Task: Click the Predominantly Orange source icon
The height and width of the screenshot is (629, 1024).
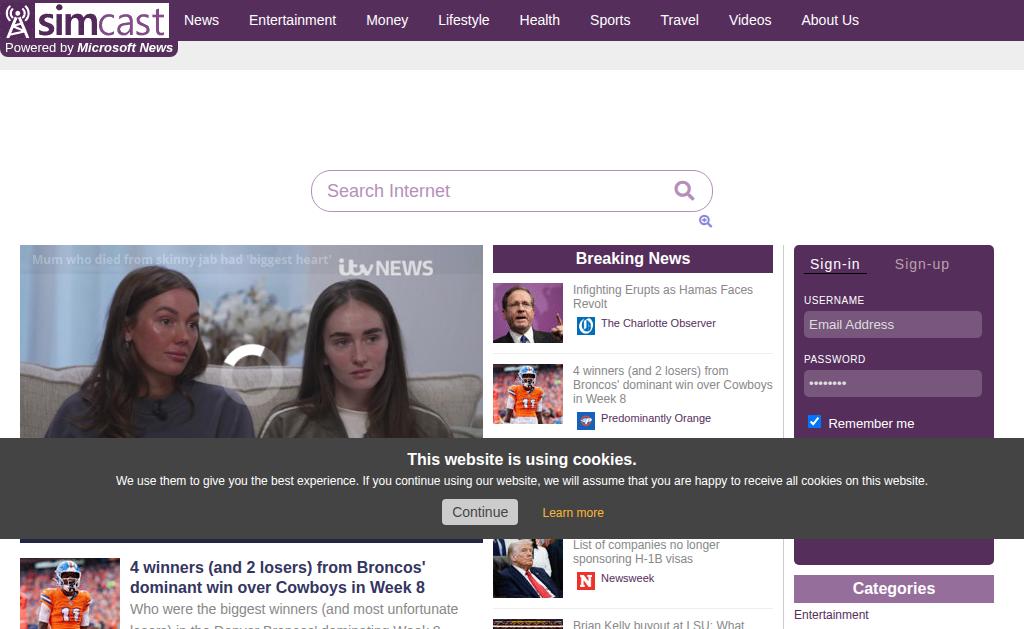Action: coord(585,420)
